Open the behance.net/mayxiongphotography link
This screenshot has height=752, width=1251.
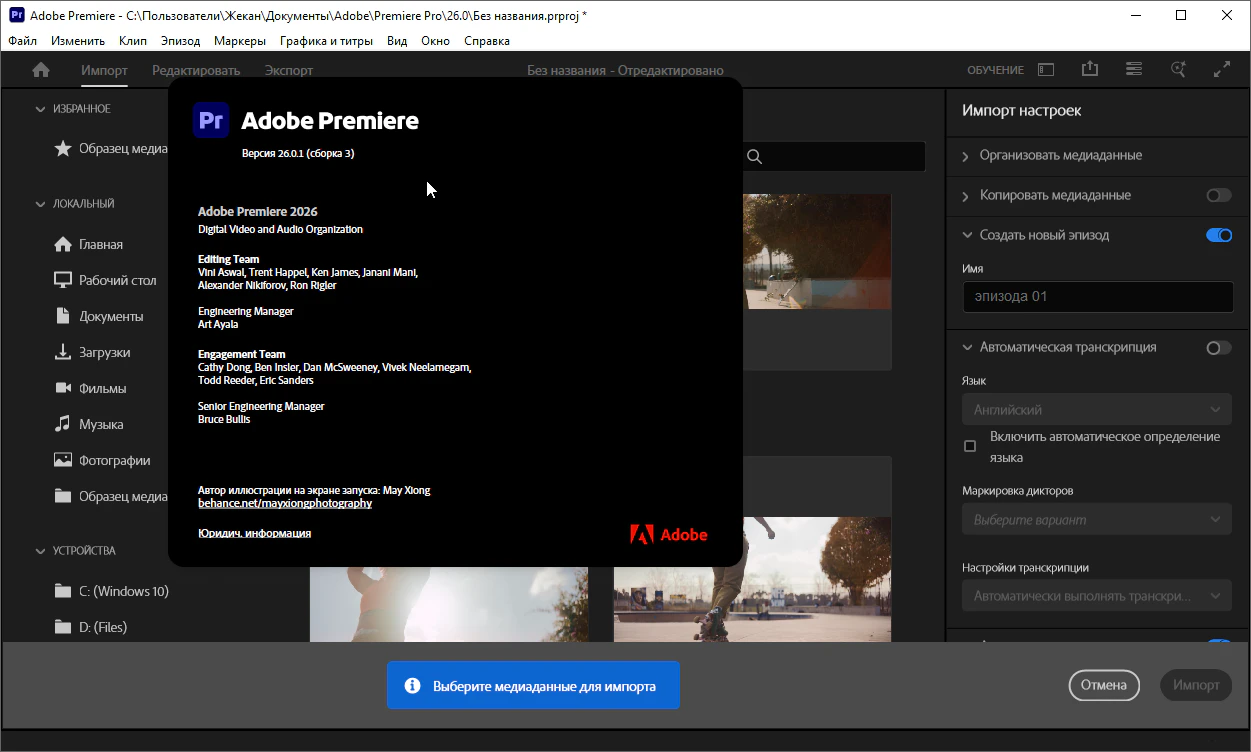[285, 503]
